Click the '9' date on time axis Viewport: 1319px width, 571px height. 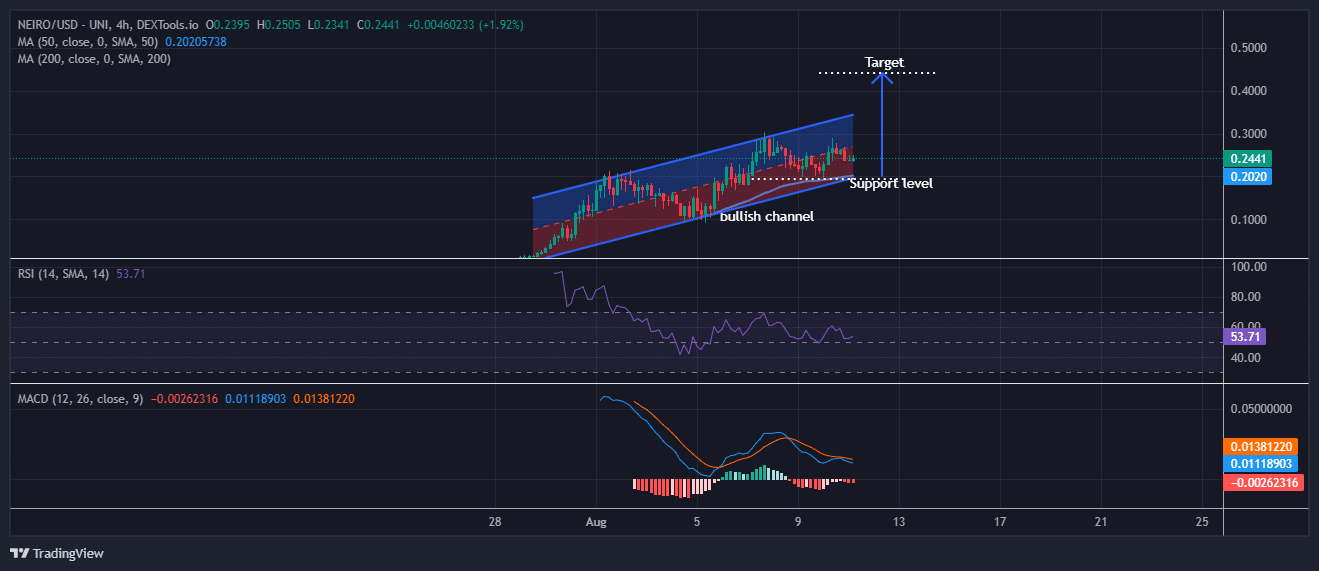(x=798, y=523)
